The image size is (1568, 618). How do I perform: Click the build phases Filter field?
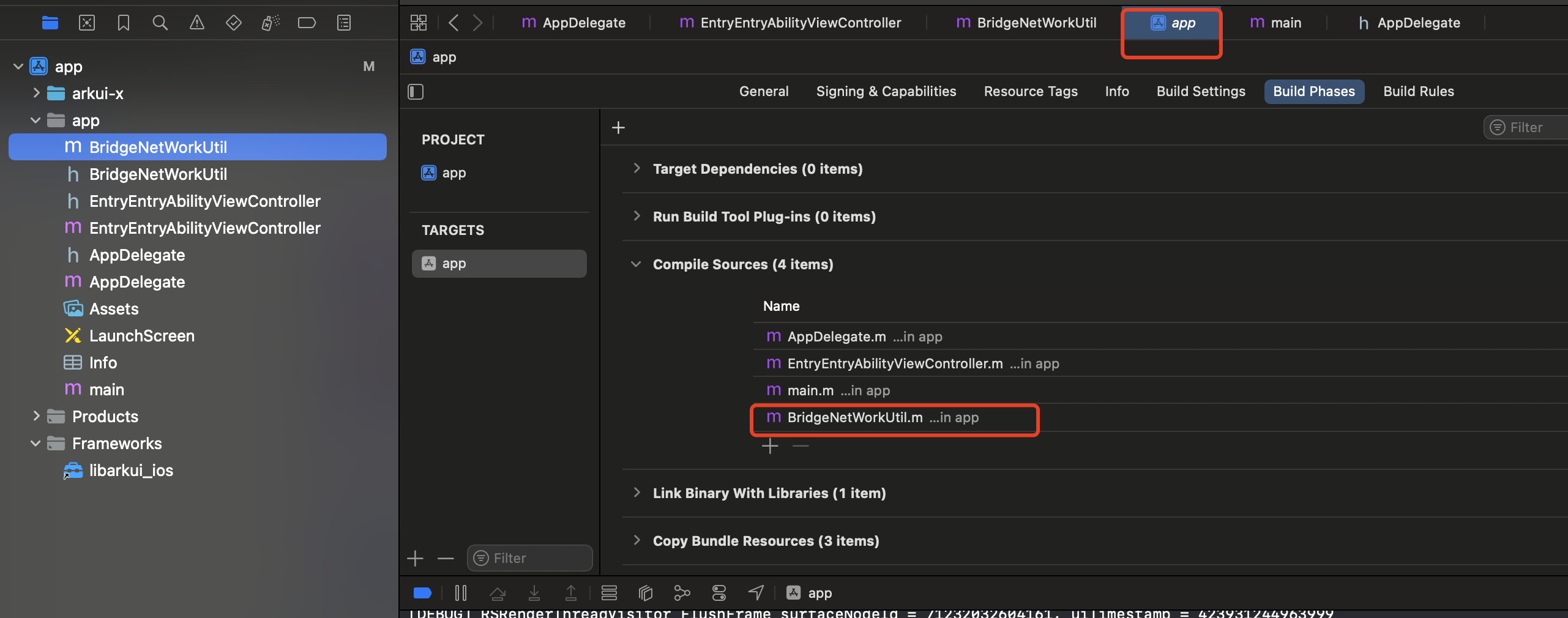(x=1525, y=127)
